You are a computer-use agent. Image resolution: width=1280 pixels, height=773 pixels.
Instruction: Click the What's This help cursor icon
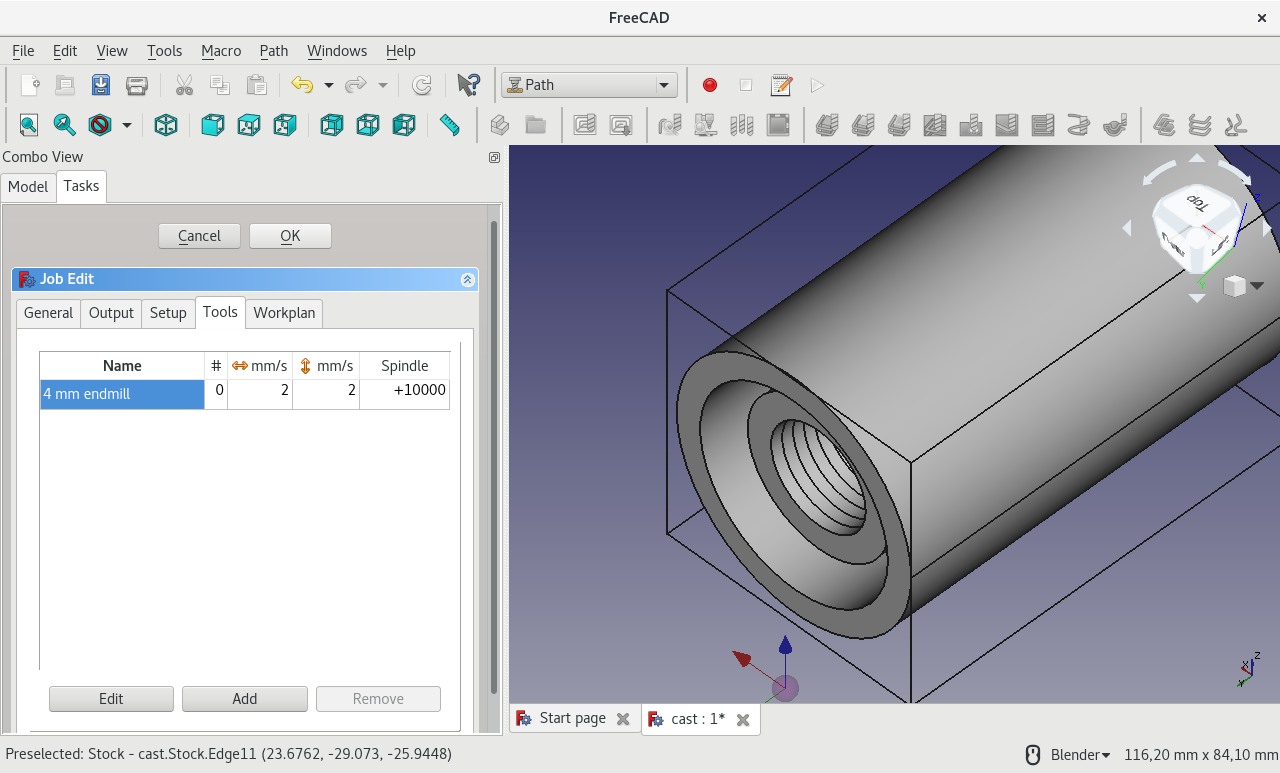tap(467, 85)
